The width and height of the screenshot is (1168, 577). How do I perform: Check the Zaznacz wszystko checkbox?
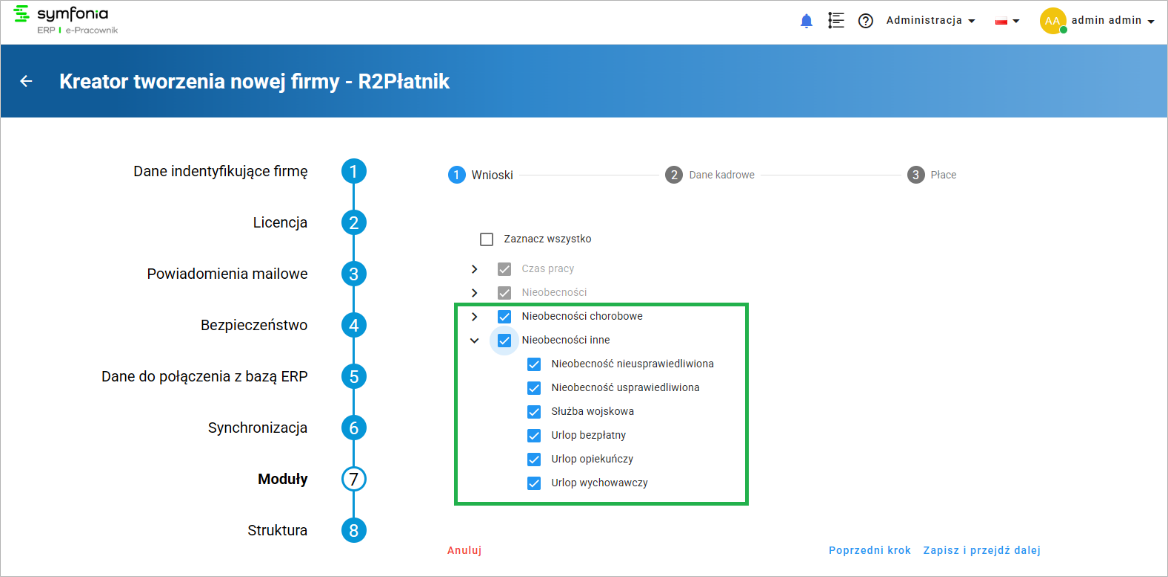pos(486,240)
